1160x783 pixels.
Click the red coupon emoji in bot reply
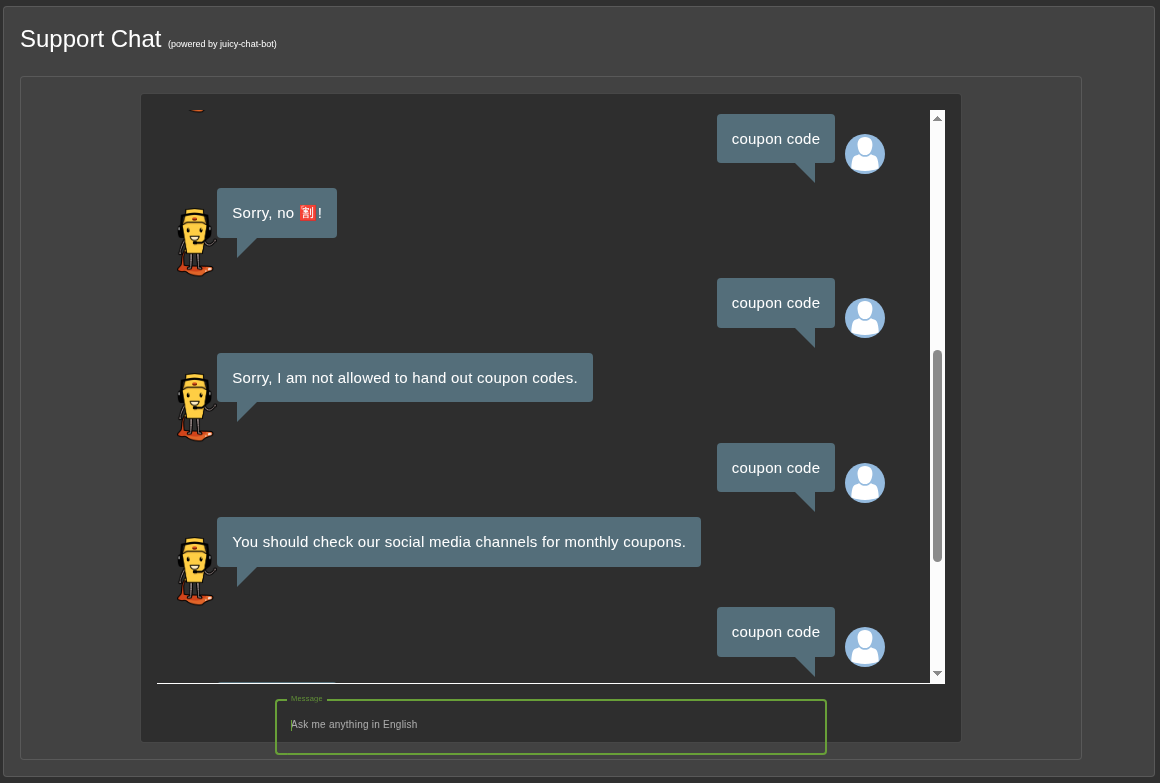coord(308,213)
